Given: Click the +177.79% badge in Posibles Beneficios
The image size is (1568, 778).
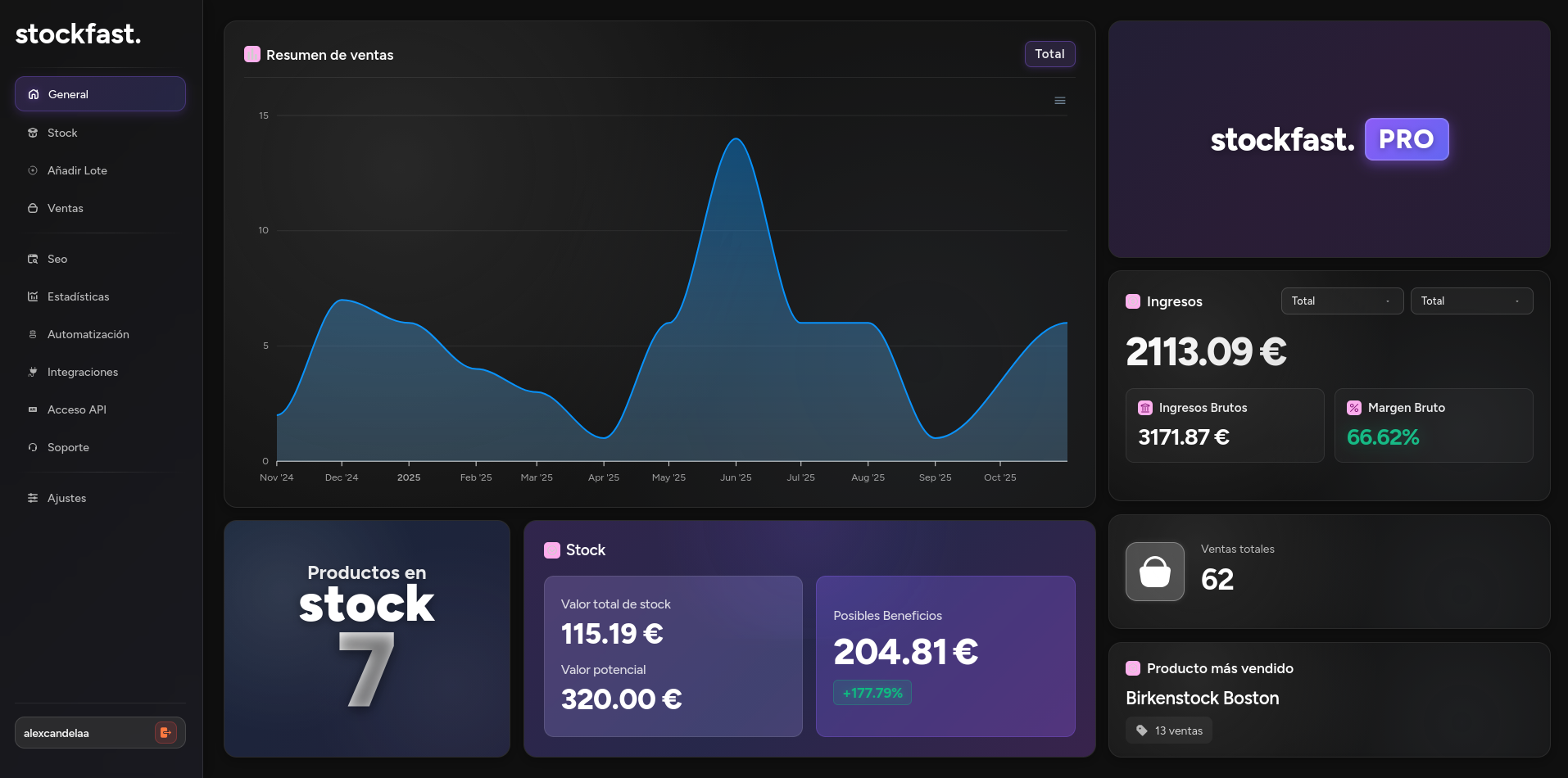Looking at the screenshot, I should pos(872,692).
